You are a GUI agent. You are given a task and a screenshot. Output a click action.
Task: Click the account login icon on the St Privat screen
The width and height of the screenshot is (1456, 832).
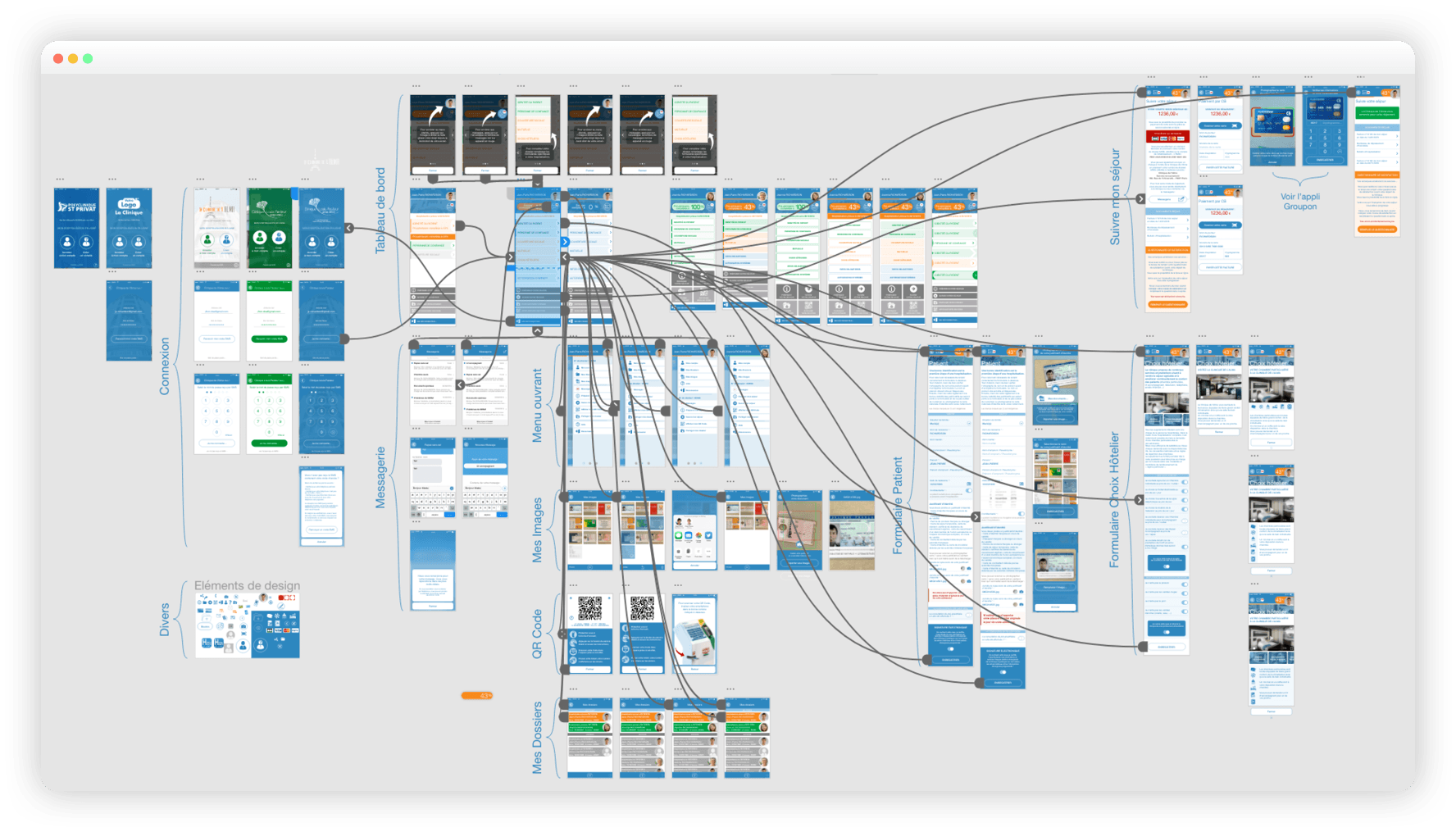click(x=67, y=243)
